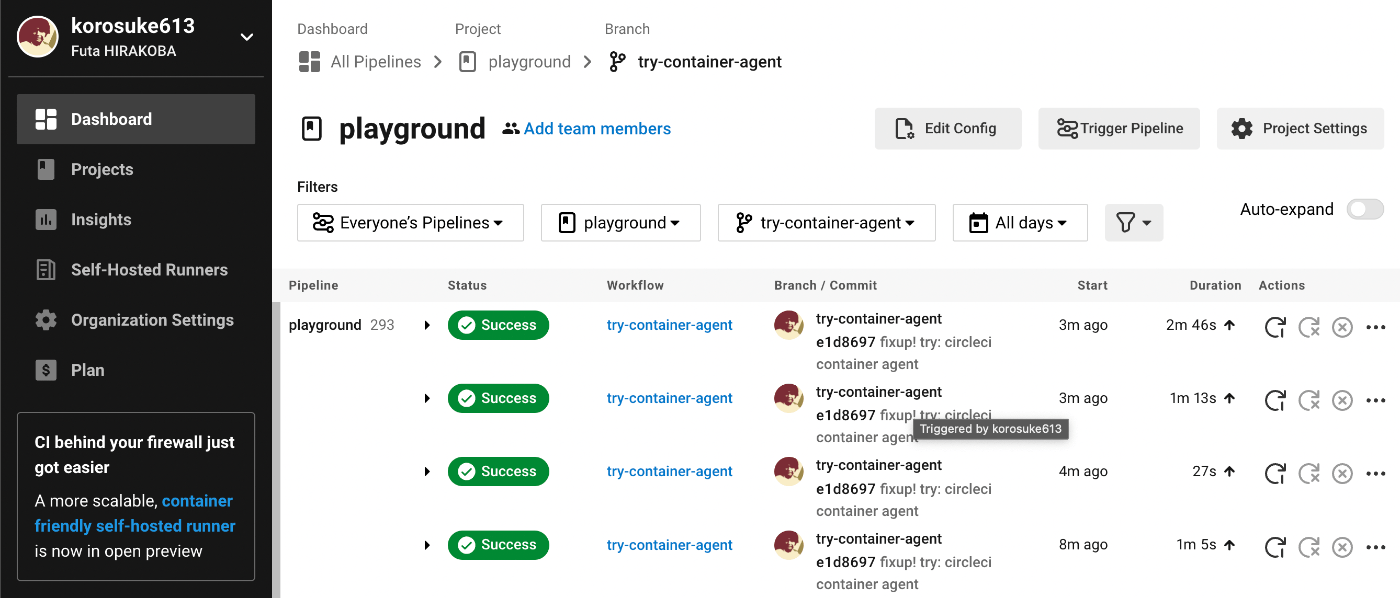The width and height of the screenshot is (1400, 598).
Task: Click commit hash e1d8697 in the 27s row
Action: pyautogui.click(x=846, y=489)
